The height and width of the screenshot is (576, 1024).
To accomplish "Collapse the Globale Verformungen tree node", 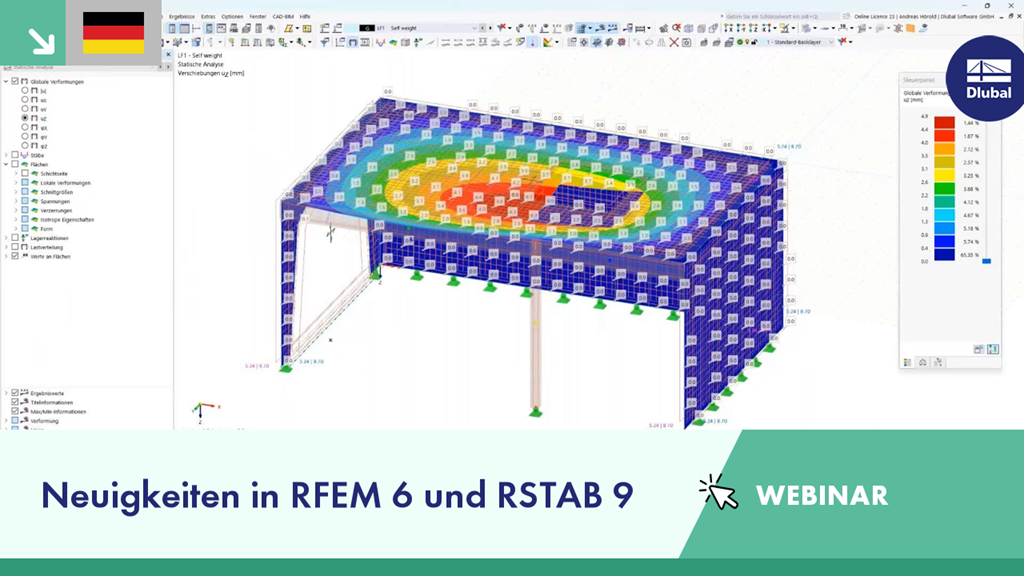I will [7, 81].
